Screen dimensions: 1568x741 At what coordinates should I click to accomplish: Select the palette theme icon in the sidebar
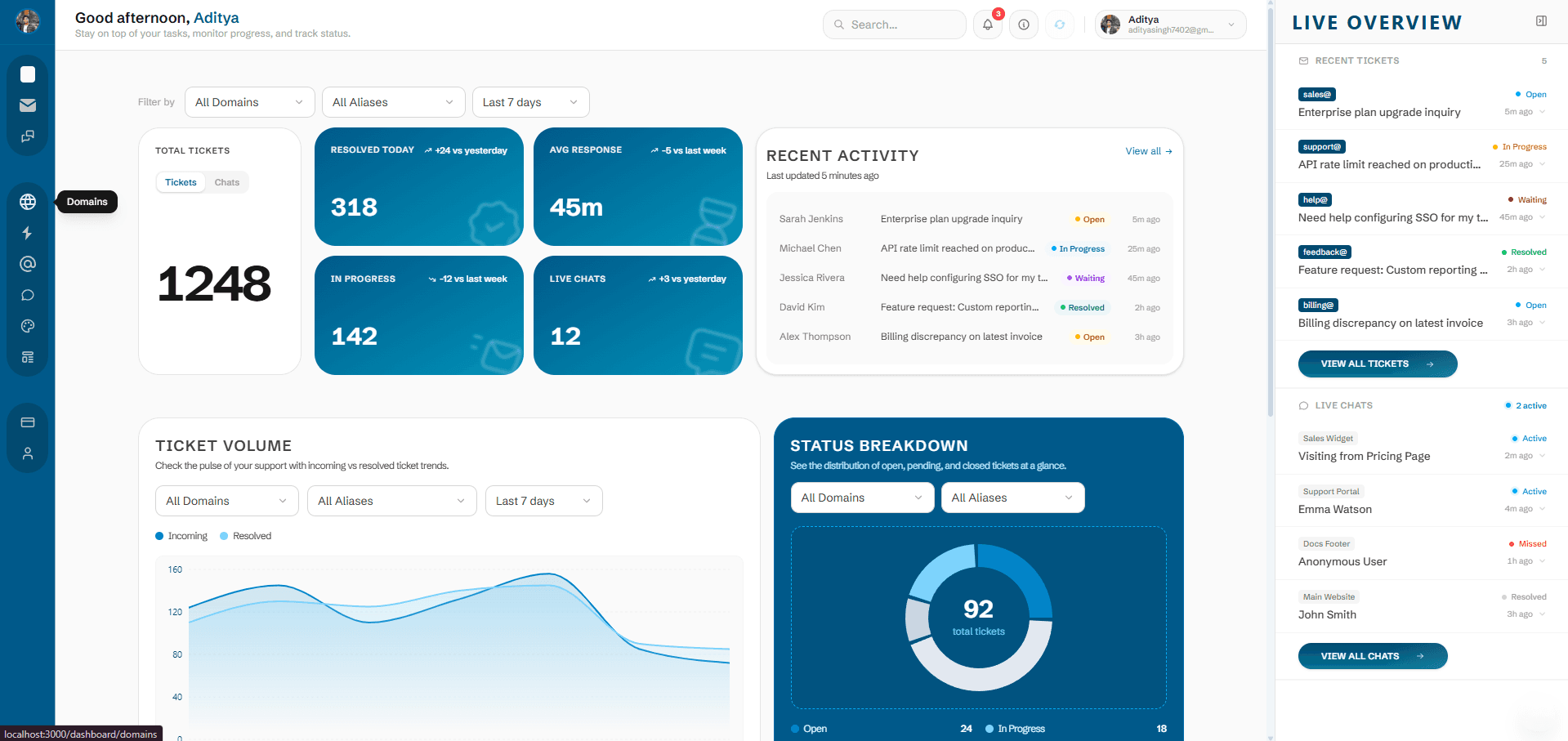27,326
